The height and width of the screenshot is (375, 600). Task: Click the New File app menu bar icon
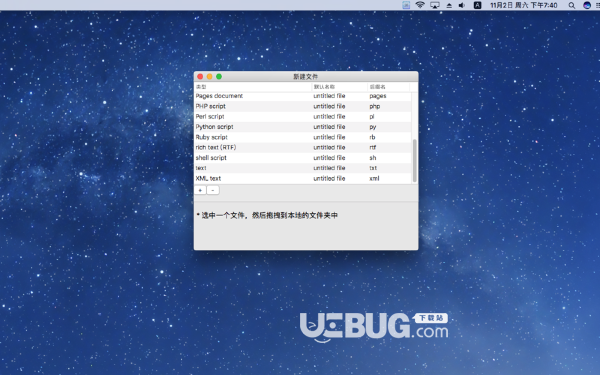tap(406, 5)
